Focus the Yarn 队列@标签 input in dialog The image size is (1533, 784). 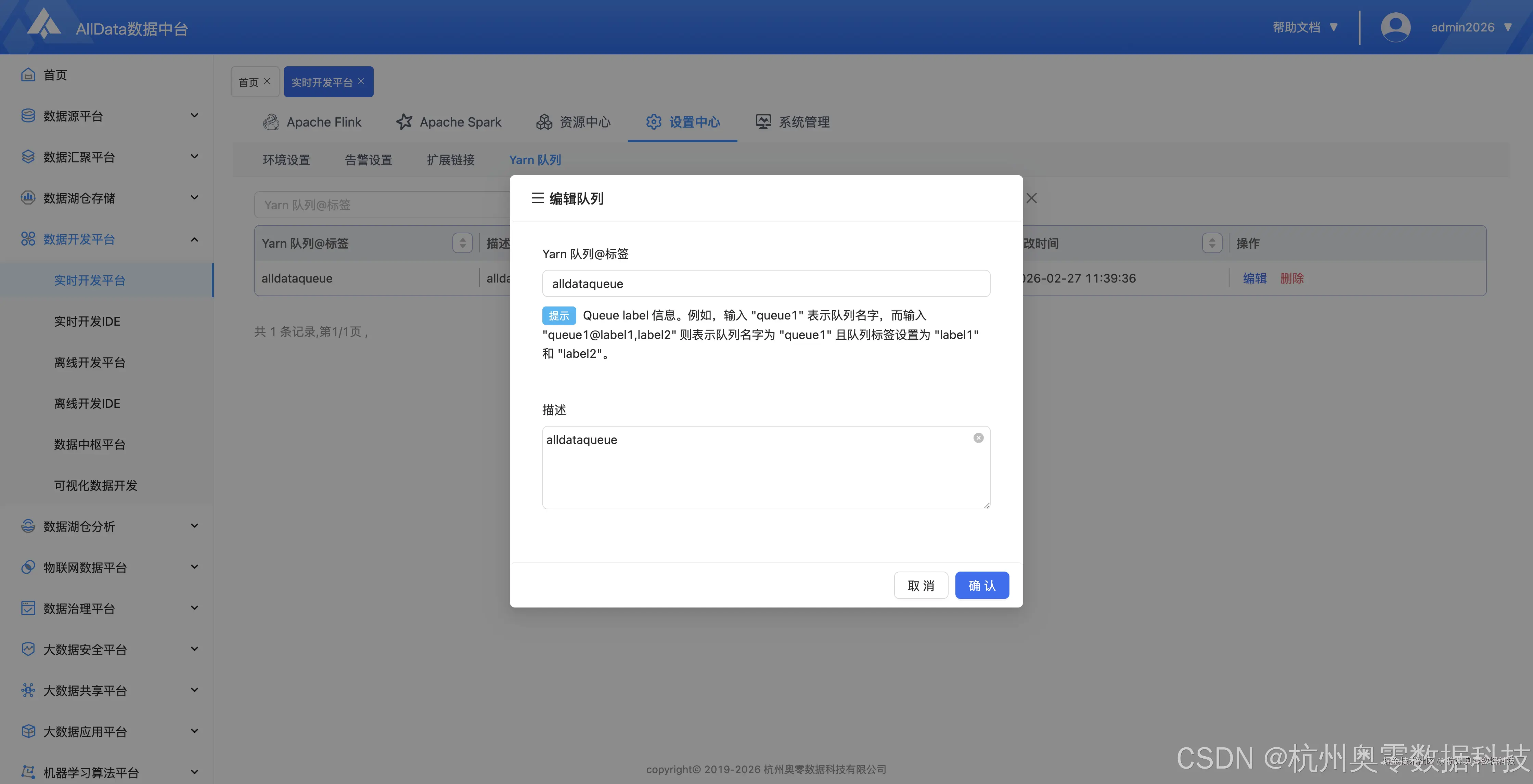(766, 284)
